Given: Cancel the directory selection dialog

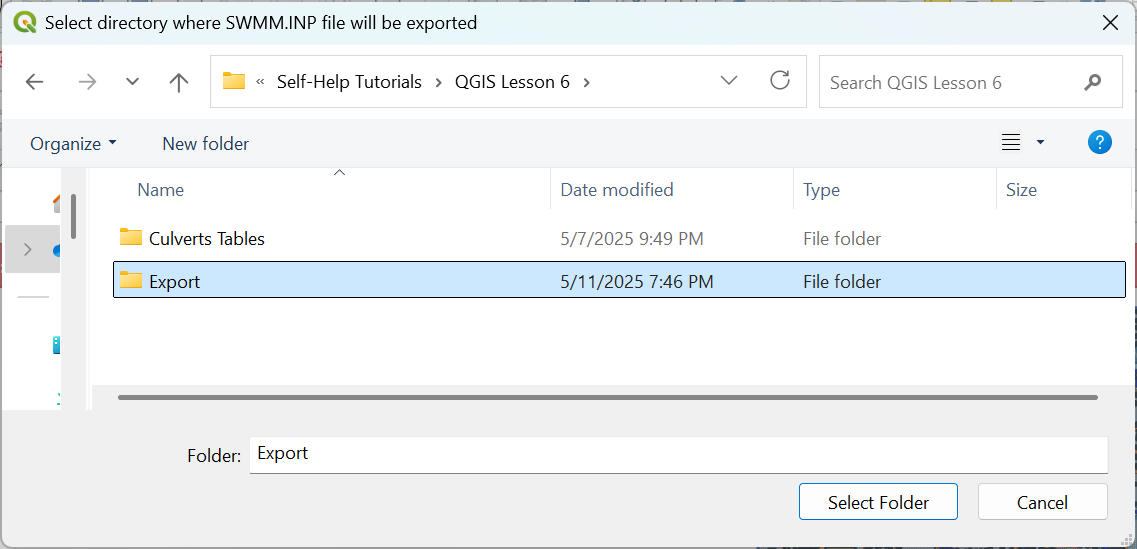Looking at the screenshot, I should click(x=1042, y=502).
